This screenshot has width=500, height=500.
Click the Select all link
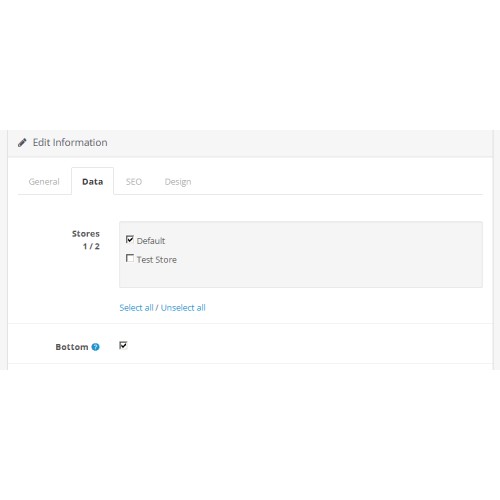(x=136, y=308)
